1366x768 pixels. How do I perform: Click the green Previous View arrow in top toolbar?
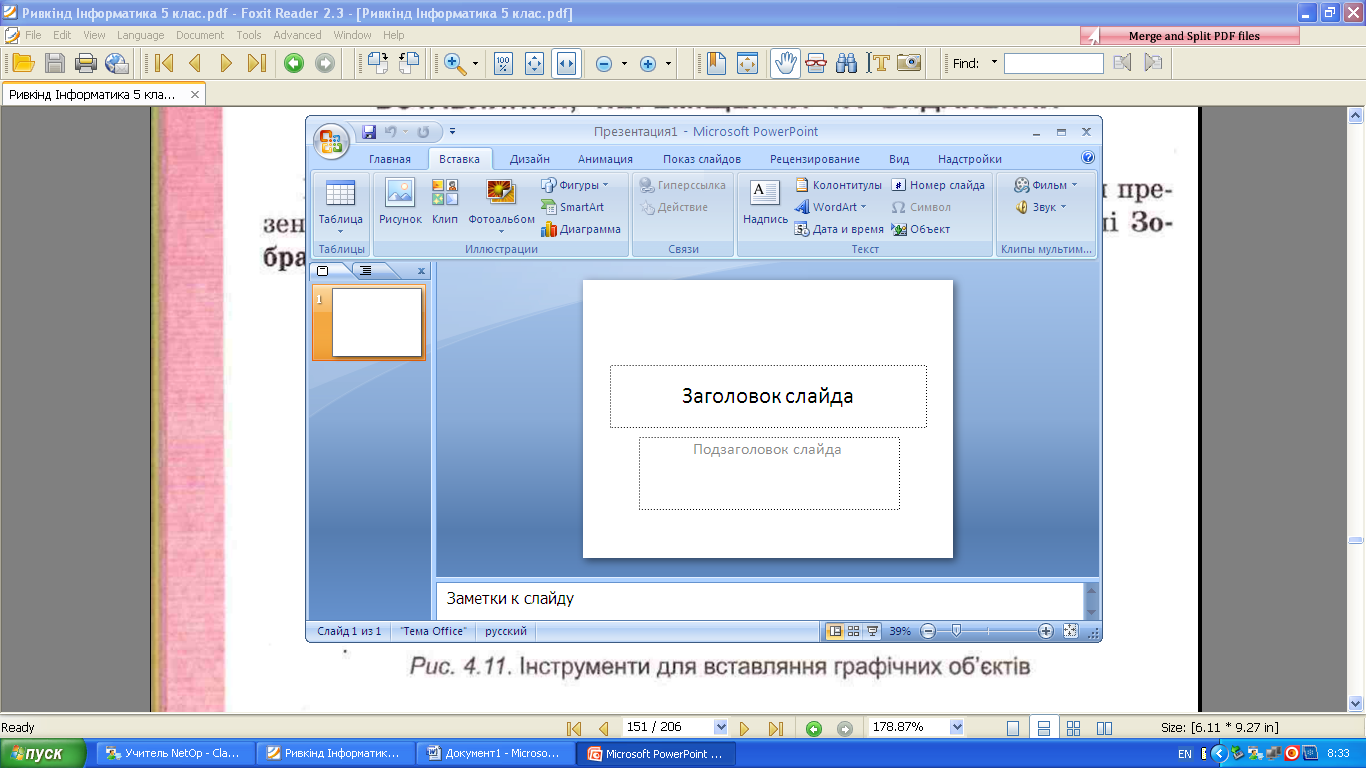[293, 63]
